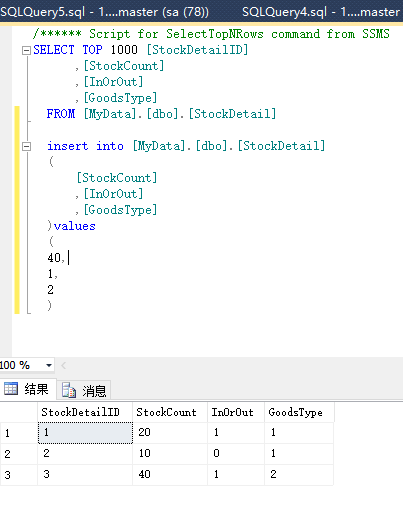Switch to the 消息 messages tab
Image resolution: width=403 pixels, height=529 pixels.
pyautogui.click(x=84, y=390)
